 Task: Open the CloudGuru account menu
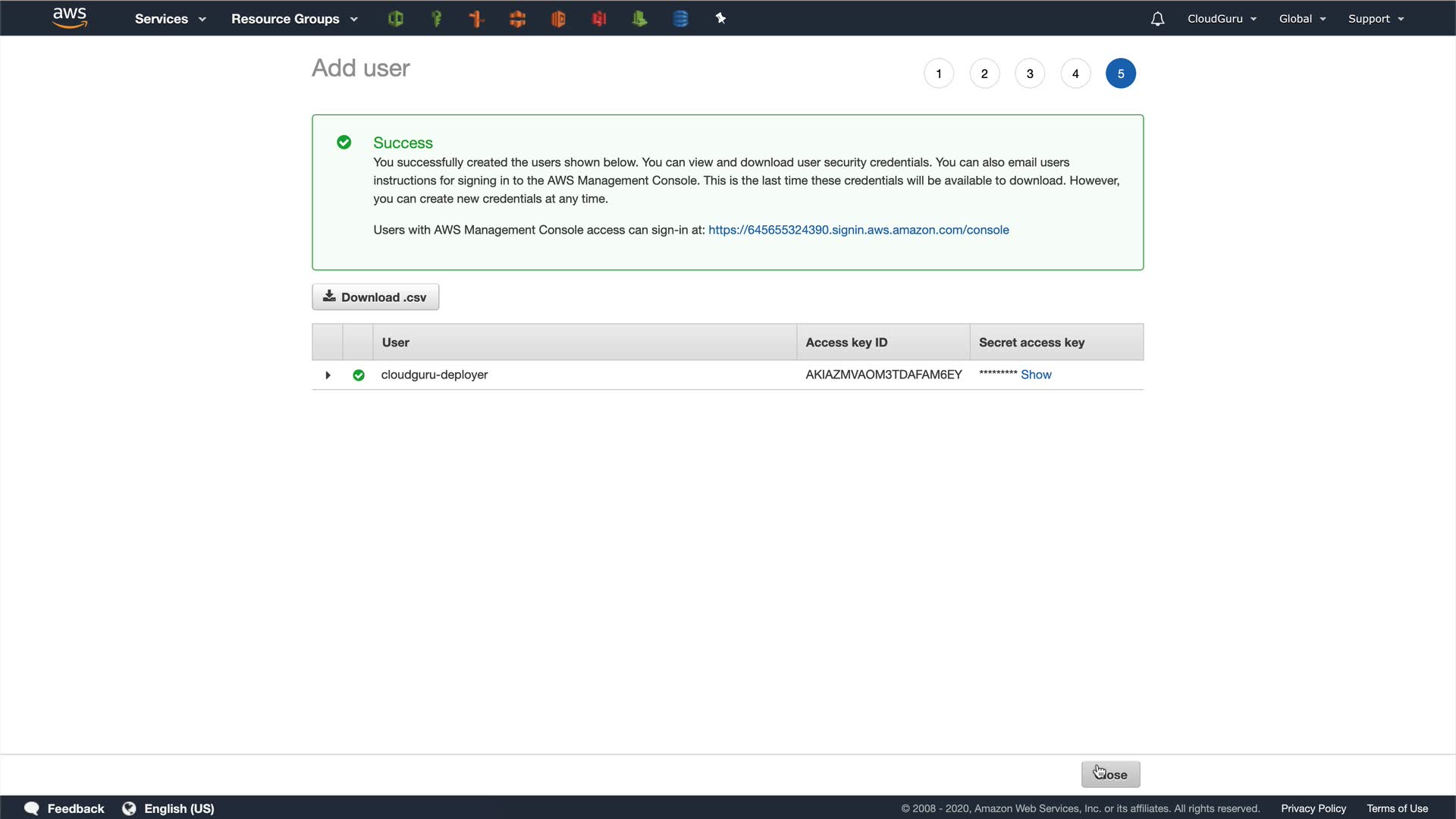[x=1221, y=19]
